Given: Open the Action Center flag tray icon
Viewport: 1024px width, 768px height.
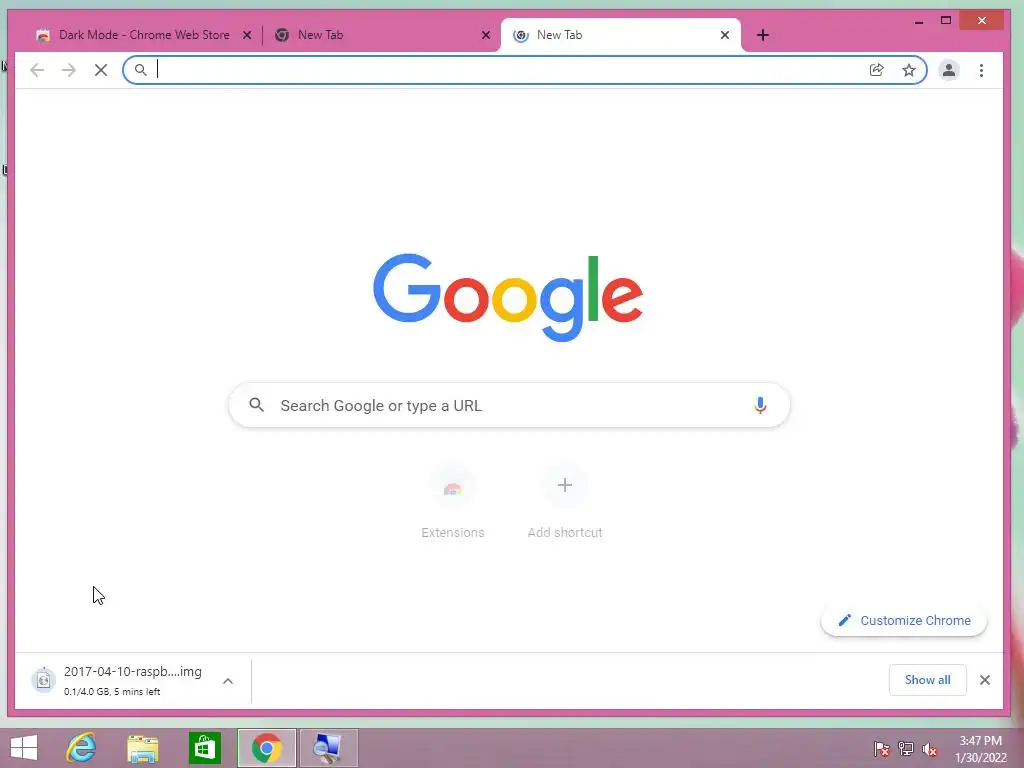Looking at the screenshot, I should point(881,749).
